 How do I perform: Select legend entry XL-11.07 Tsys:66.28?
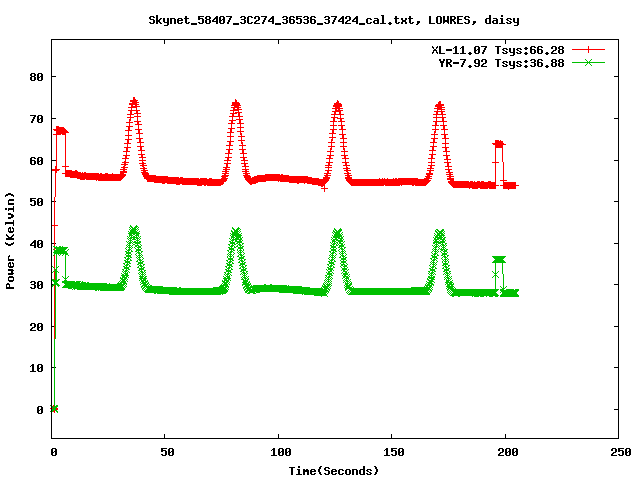coord(498,50)
